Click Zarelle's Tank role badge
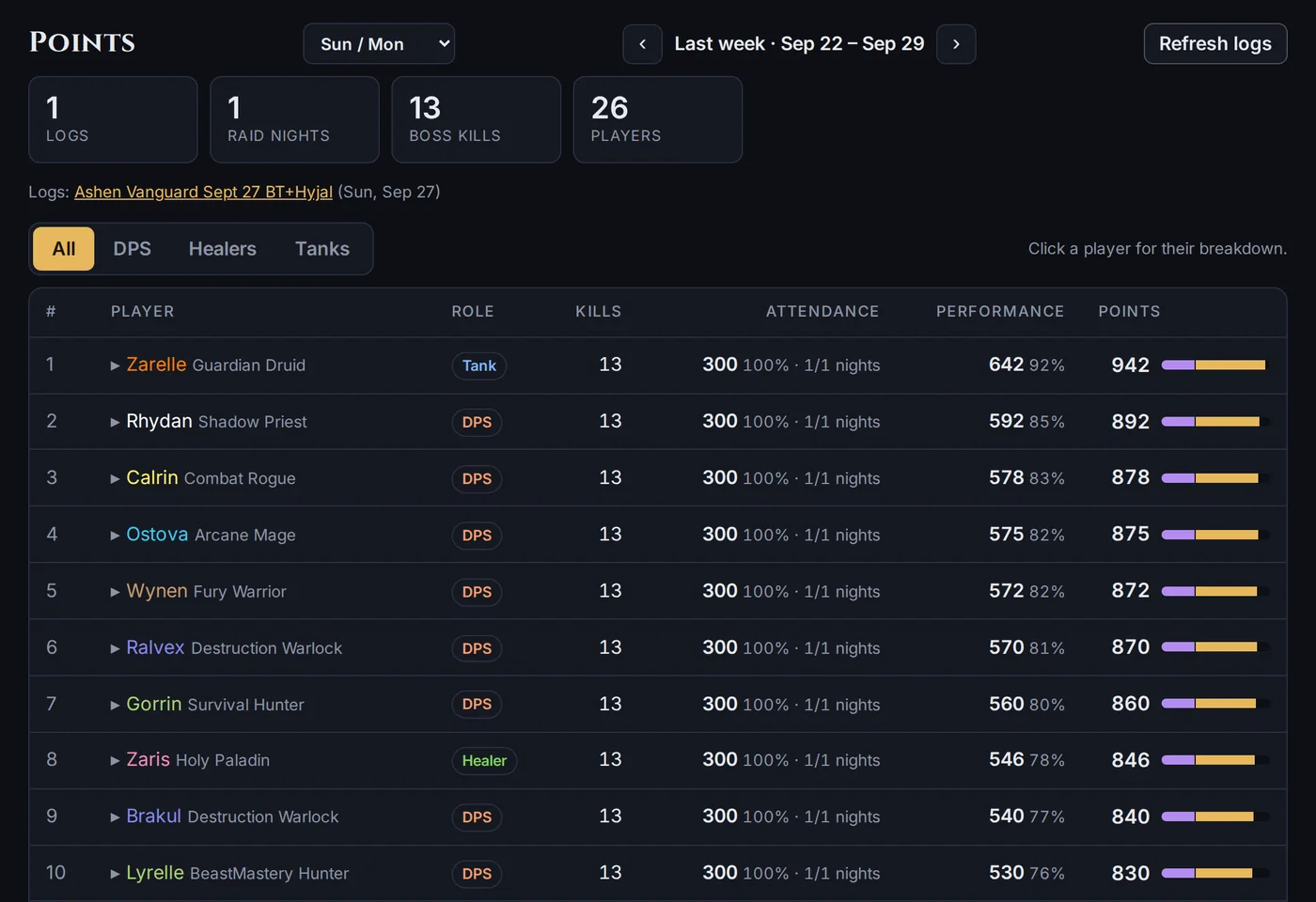 point(479,365)
